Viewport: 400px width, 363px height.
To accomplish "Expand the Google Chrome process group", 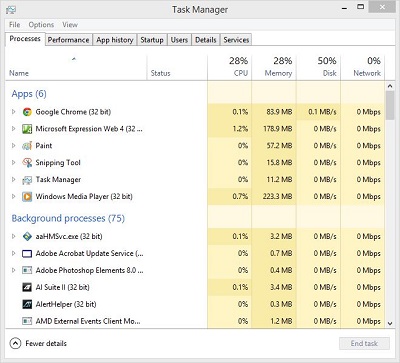I will tap(14, 112).
